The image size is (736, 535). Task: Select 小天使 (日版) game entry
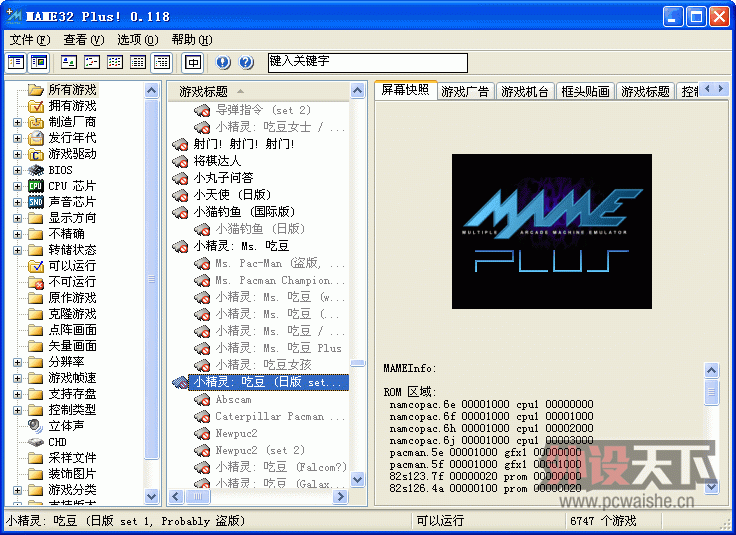[232, 195]
